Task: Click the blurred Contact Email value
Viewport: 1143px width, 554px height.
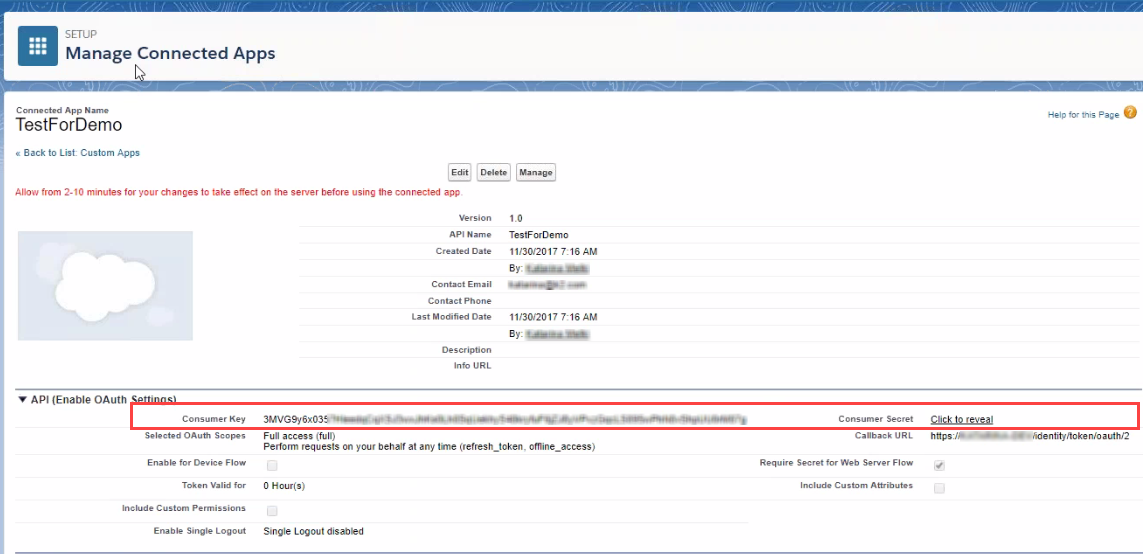Action: (x=547, y=285)
